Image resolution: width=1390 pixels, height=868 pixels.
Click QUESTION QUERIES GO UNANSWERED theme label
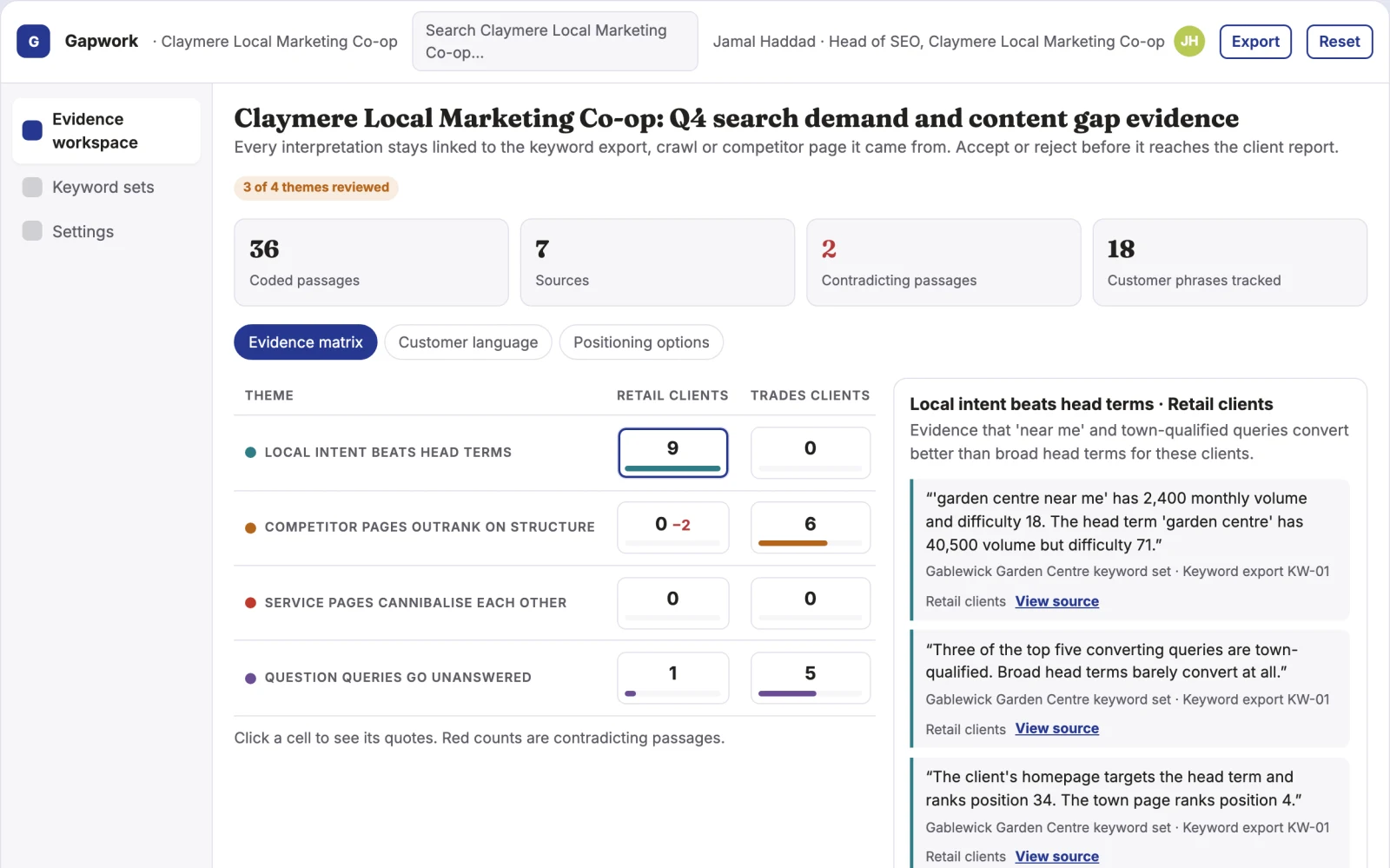tap(398, 678)
